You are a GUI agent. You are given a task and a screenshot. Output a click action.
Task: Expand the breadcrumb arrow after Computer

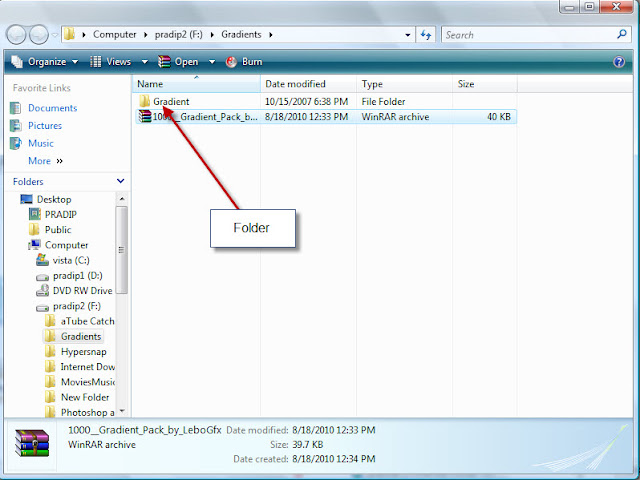[145, 35]
